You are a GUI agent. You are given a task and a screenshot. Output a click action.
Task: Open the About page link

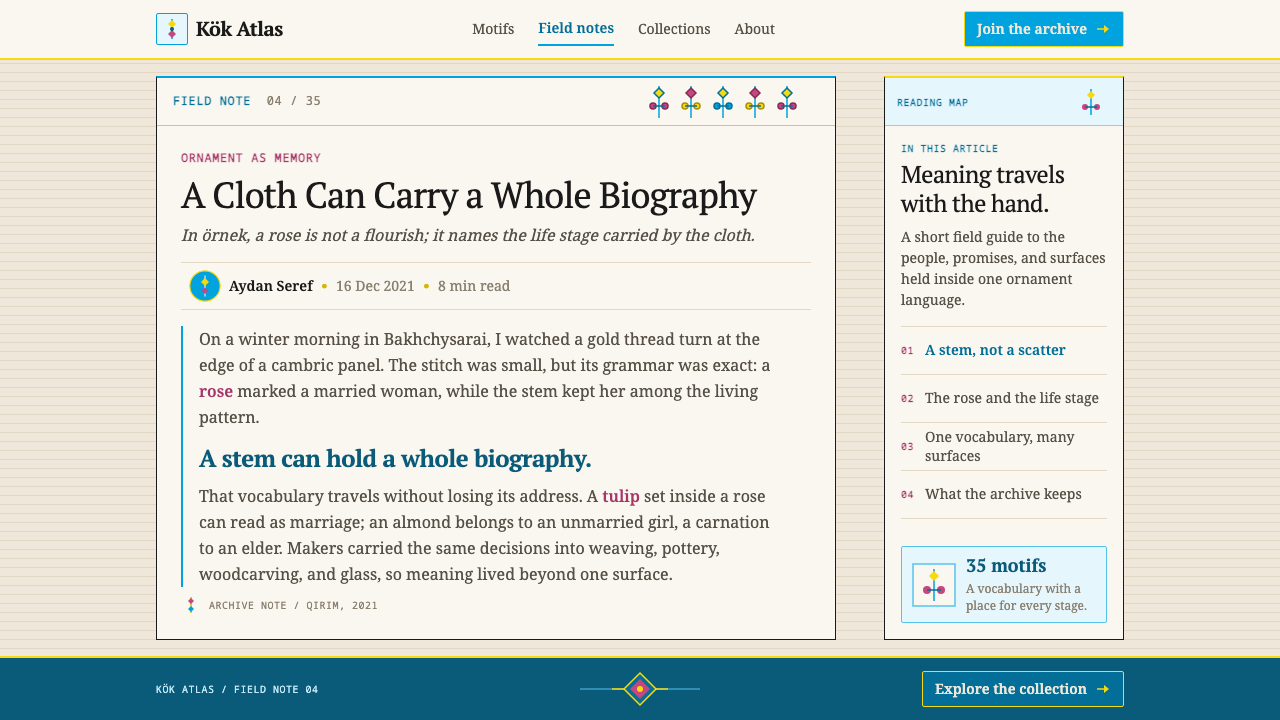(755, 29)
